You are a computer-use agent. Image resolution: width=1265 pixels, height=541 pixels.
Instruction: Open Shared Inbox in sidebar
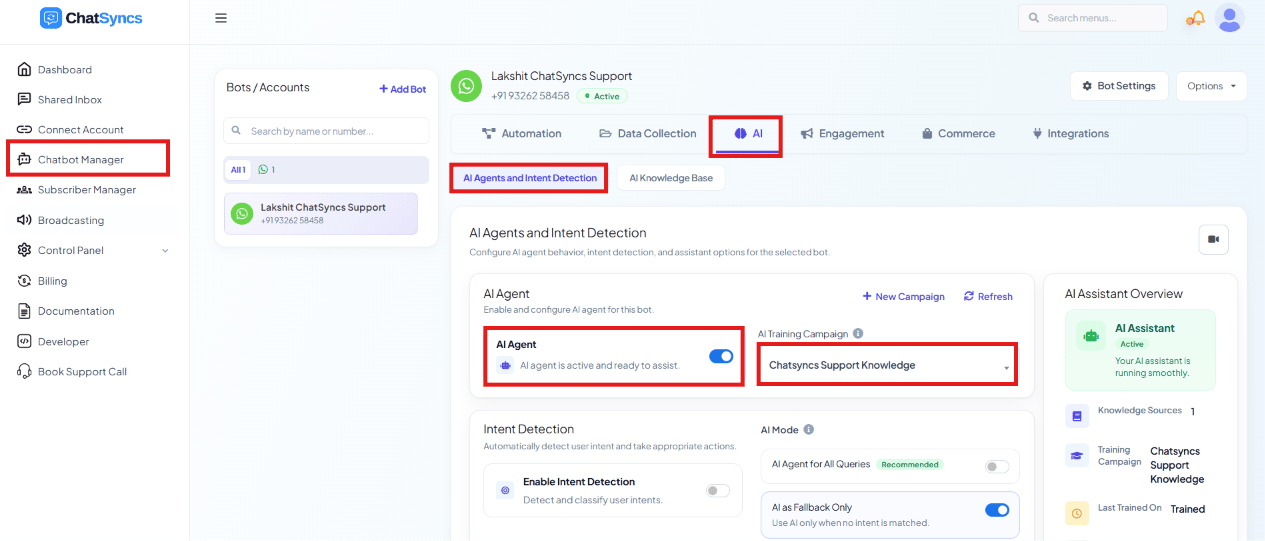point(70,100)
